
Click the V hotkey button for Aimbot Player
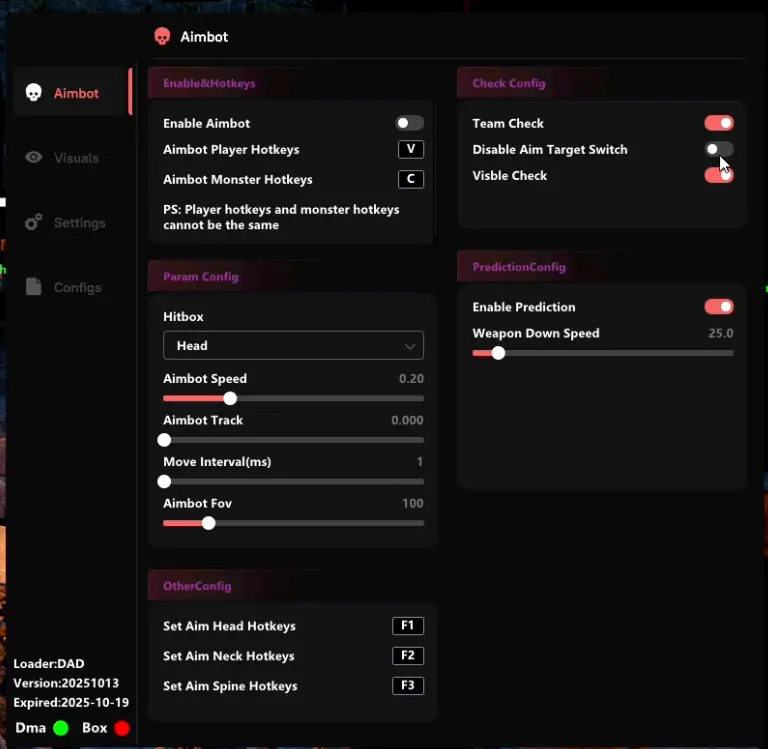click(x=410, y=149)
